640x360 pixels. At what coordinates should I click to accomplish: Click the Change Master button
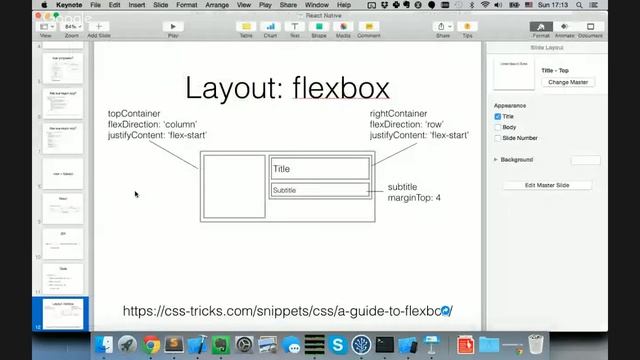tap(568, 82)
